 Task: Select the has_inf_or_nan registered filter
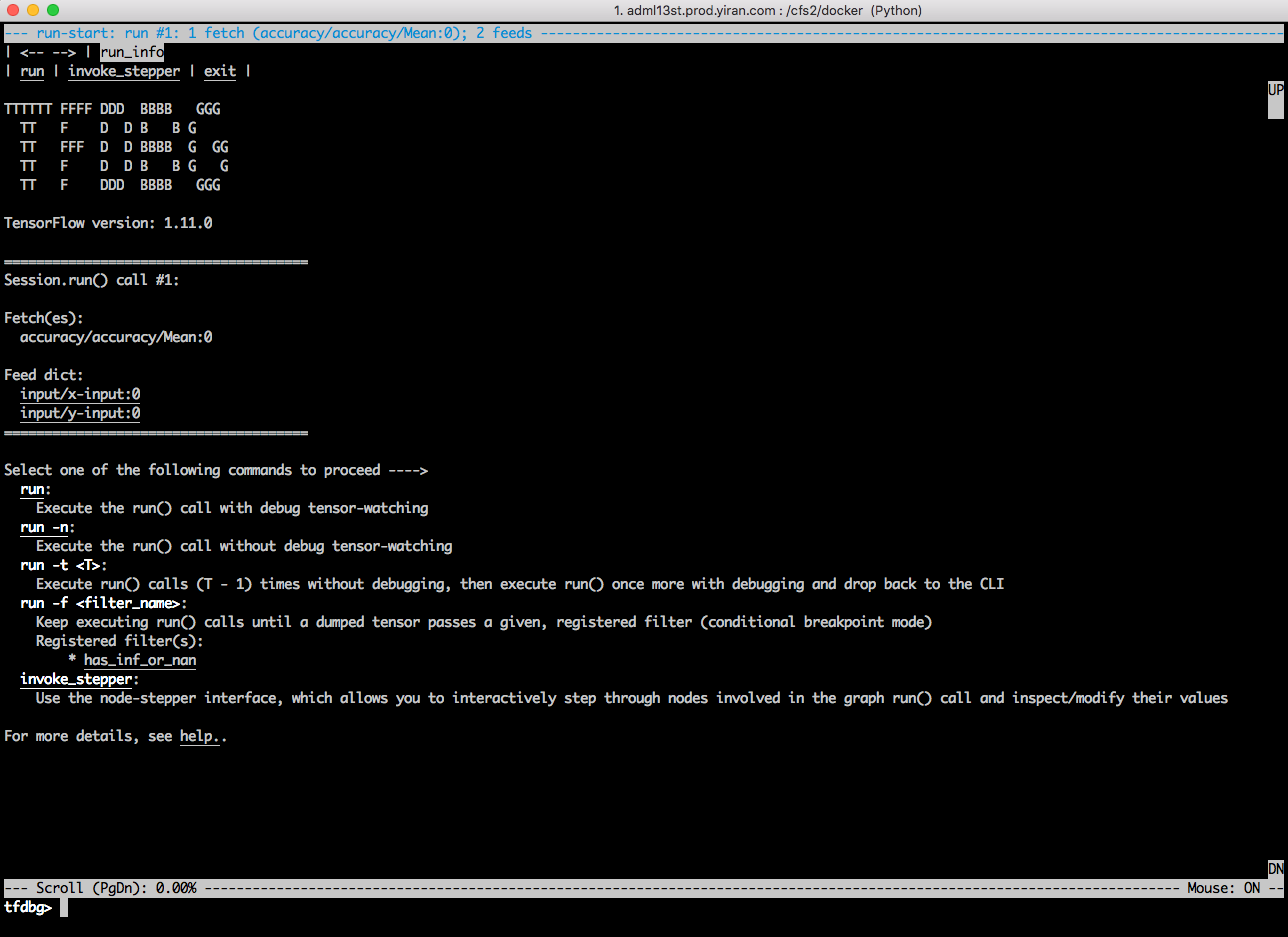(140, 660)
